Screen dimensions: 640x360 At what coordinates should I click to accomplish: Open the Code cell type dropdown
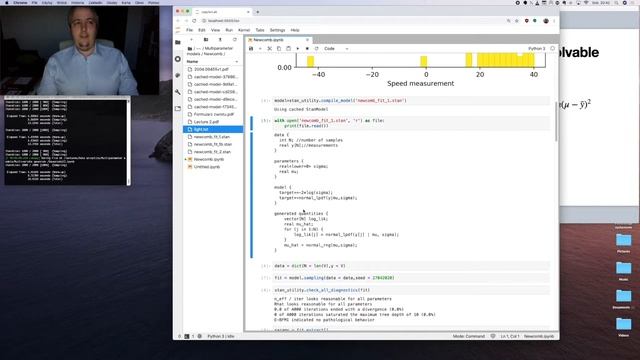coord(336,49)
